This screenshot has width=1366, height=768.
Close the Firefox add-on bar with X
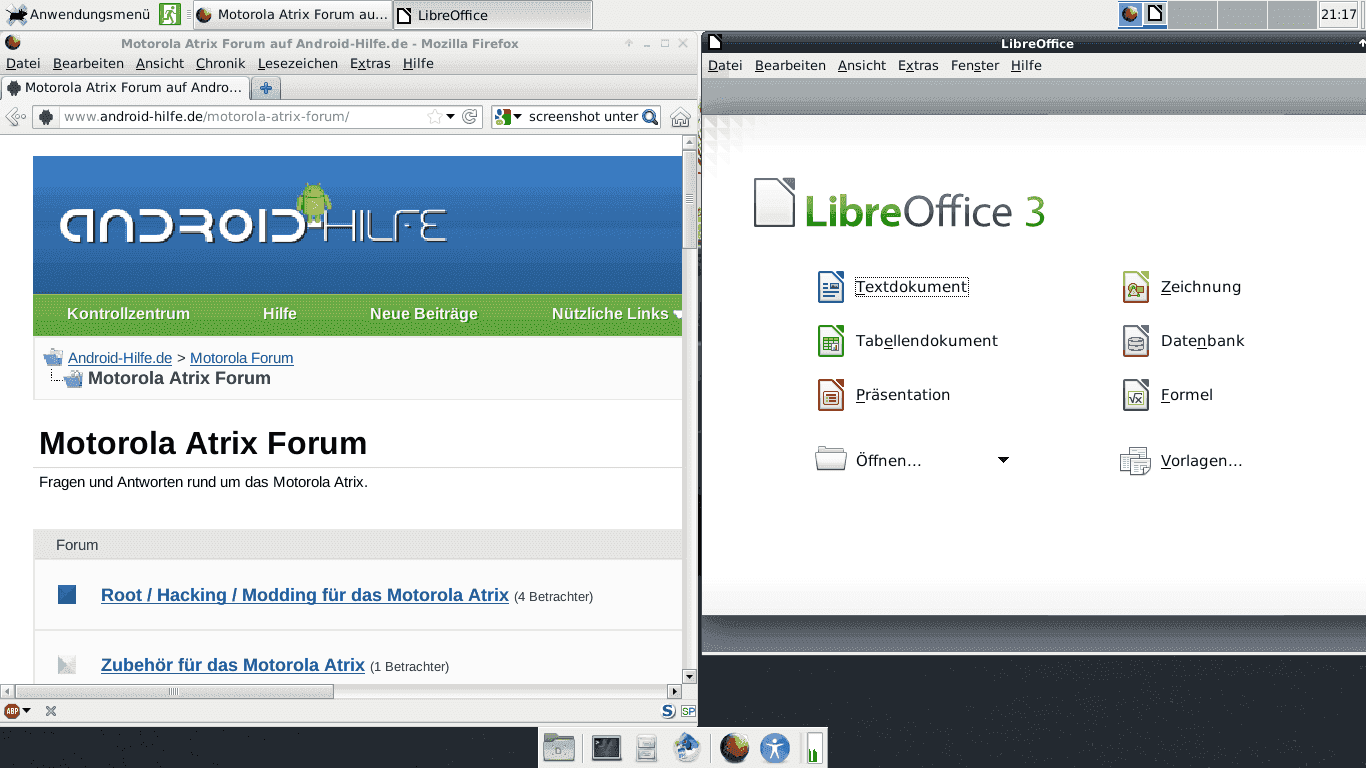pos(51,711)
